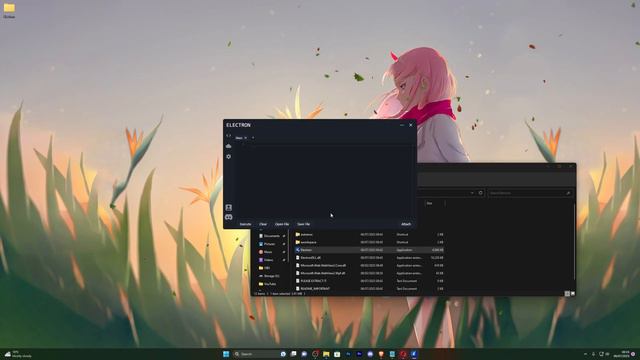Image resolution: width=640 pixels, height=360 pixels.
Task: Open Documents in the Explorer navigation pane
Action: [271, 236]
